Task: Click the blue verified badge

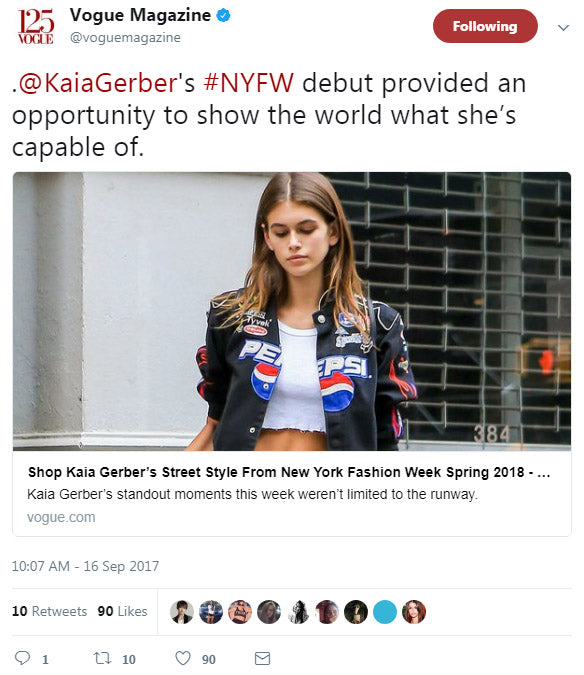Action: click(x=223, y=15)
